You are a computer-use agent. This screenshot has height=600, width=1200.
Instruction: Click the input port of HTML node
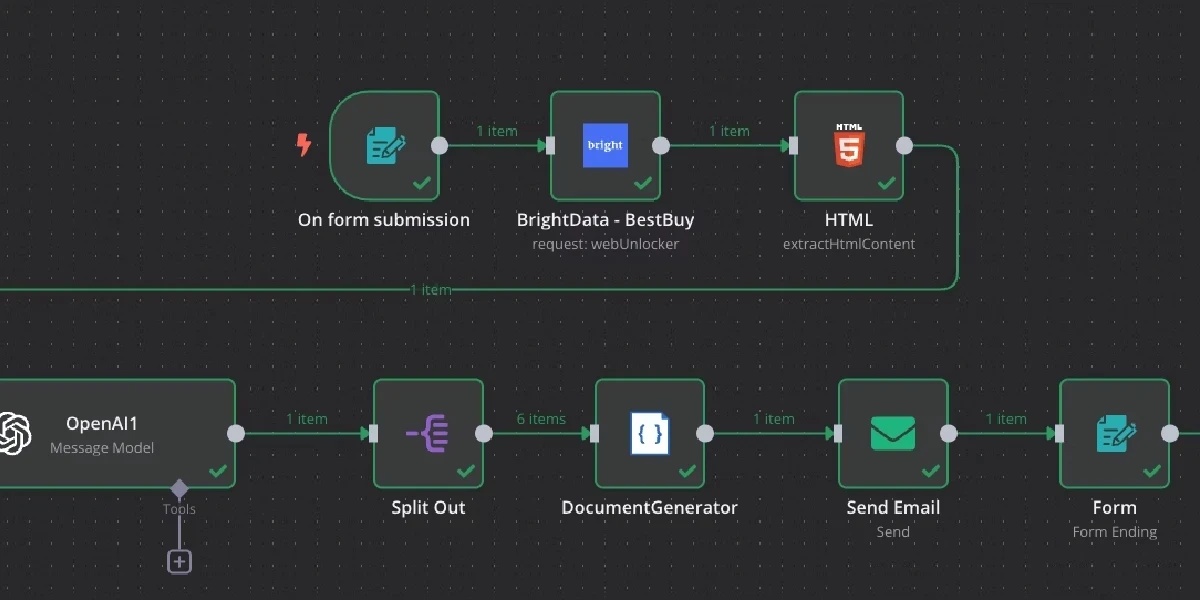[793, 146]
